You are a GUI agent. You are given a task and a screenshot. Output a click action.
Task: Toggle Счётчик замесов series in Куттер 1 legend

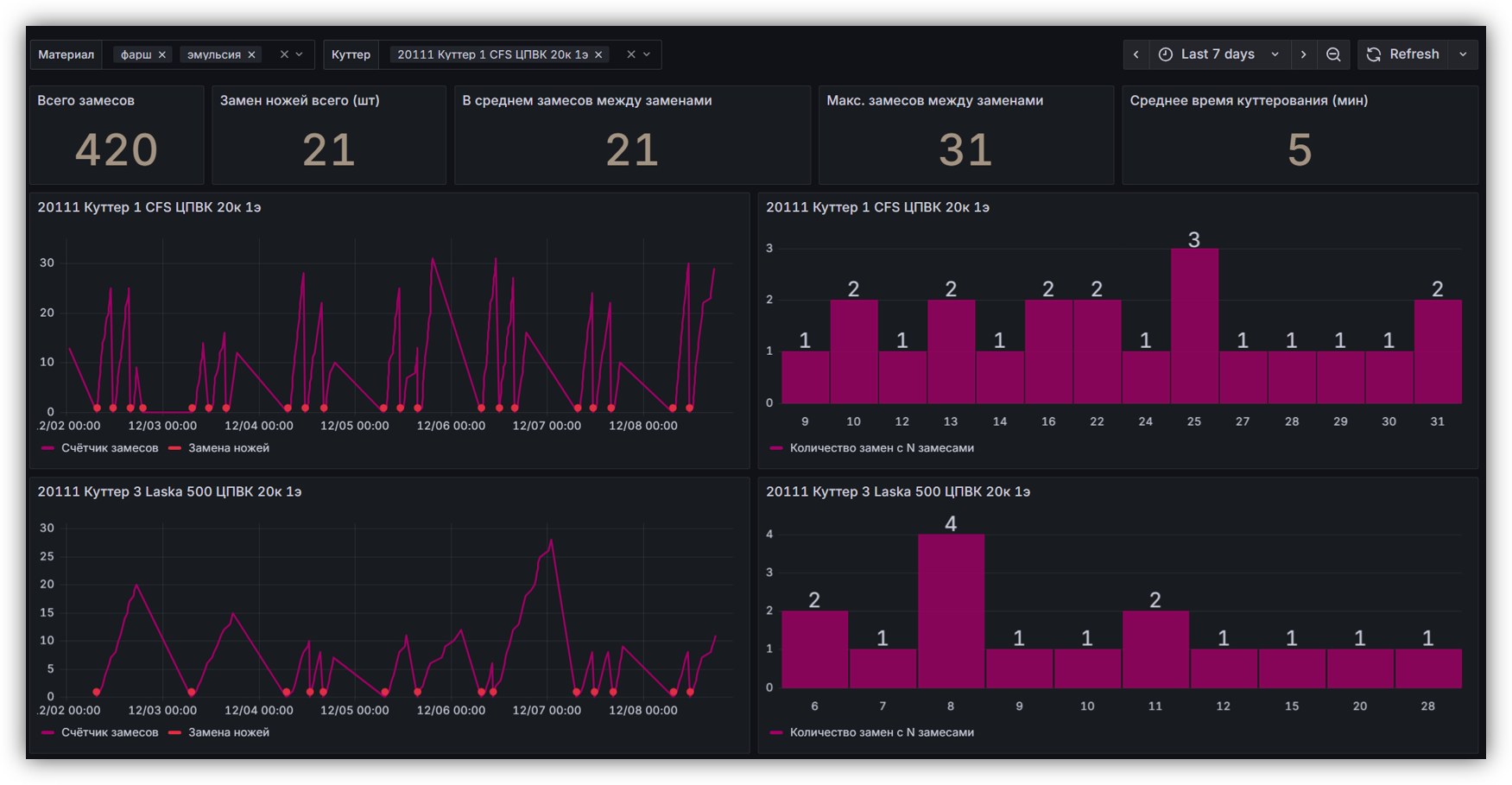(x=109, y=448)
